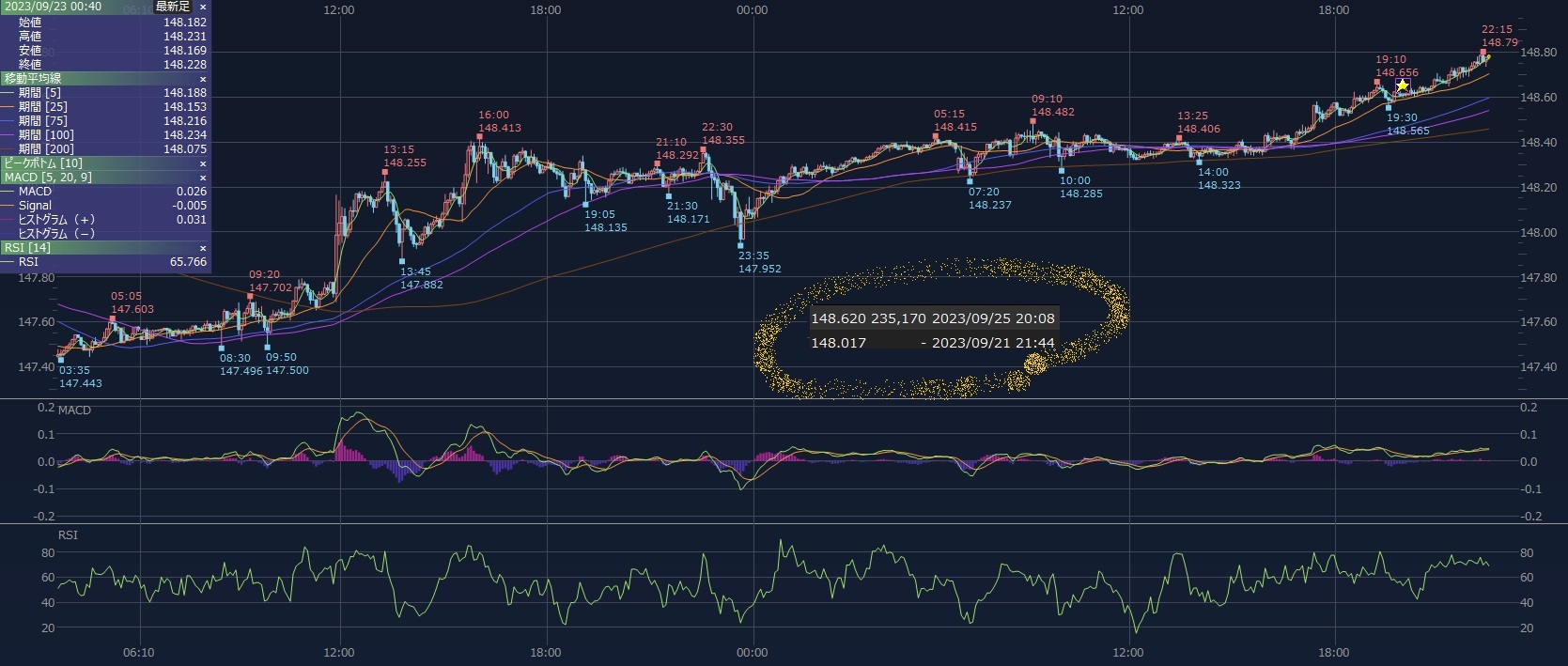This screenshot has height=666, width=1568.
Task: Click the RSI [14] section header
Action: click(x=27, y=248)
